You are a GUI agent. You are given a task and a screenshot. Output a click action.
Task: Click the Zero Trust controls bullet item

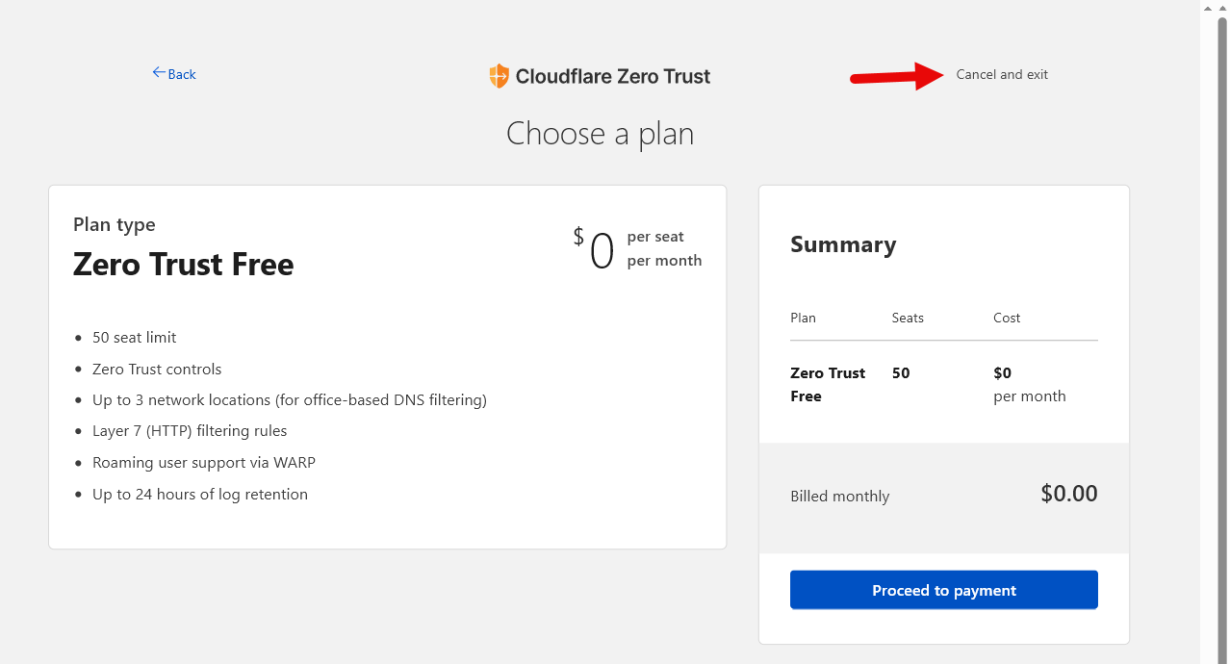tap(157, 369)
